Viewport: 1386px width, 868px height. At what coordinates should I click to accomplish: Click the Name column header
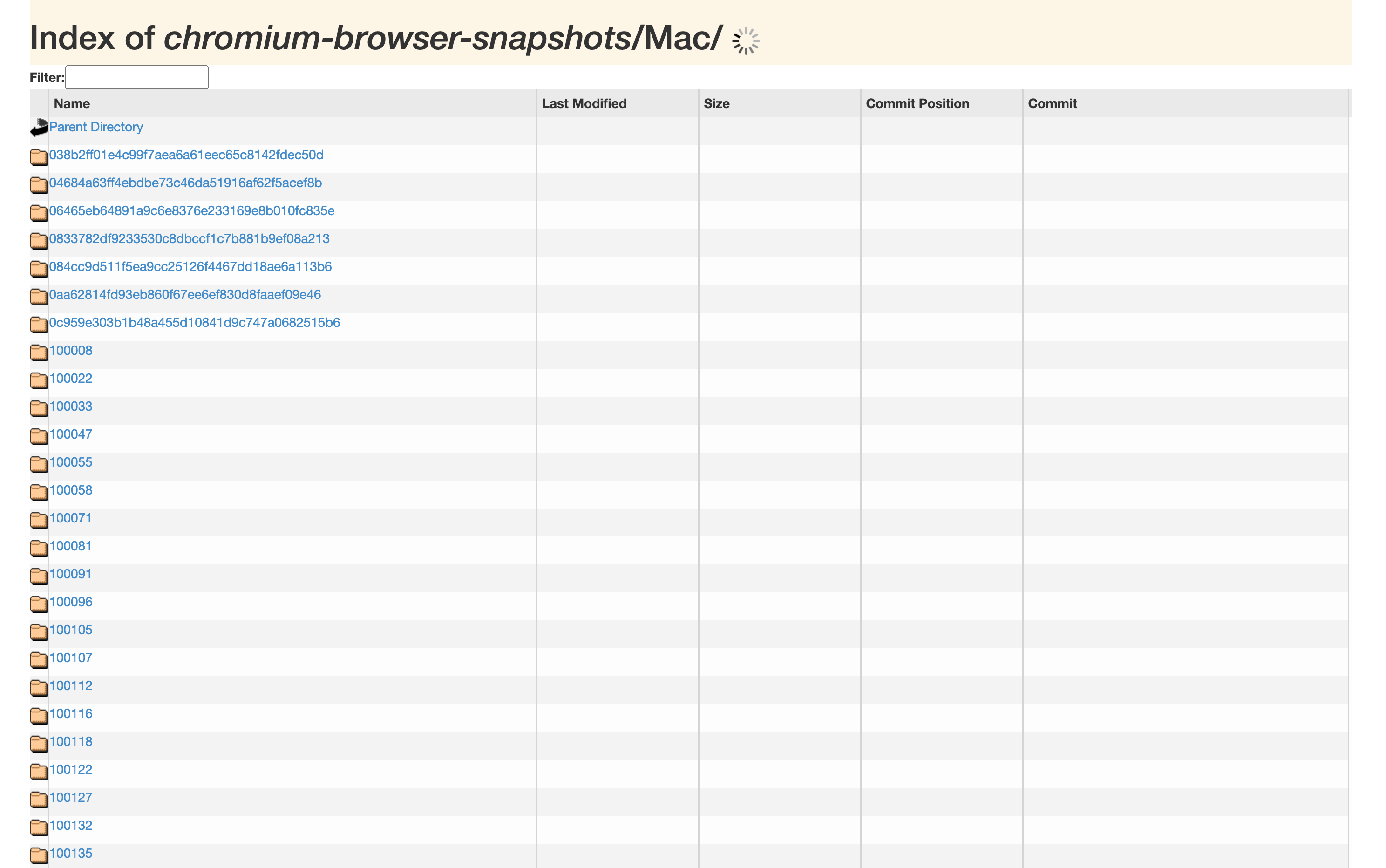292,103
